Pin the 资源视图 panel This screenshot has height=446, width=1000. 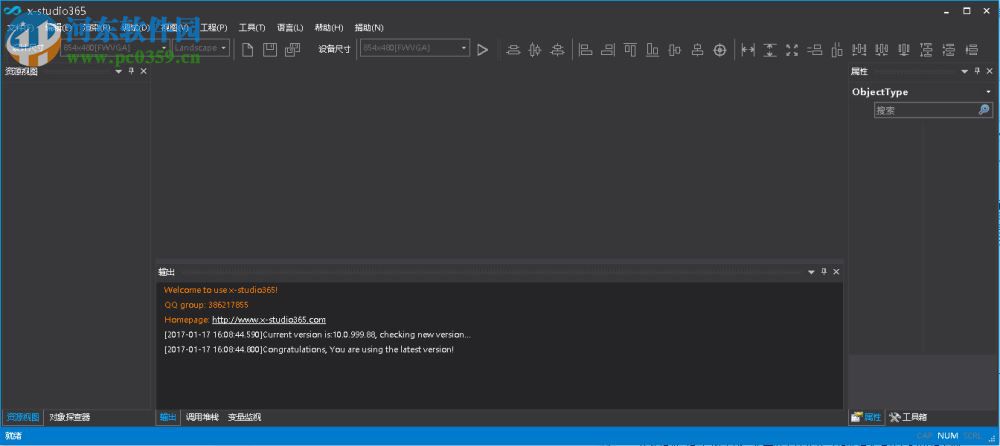131,71
